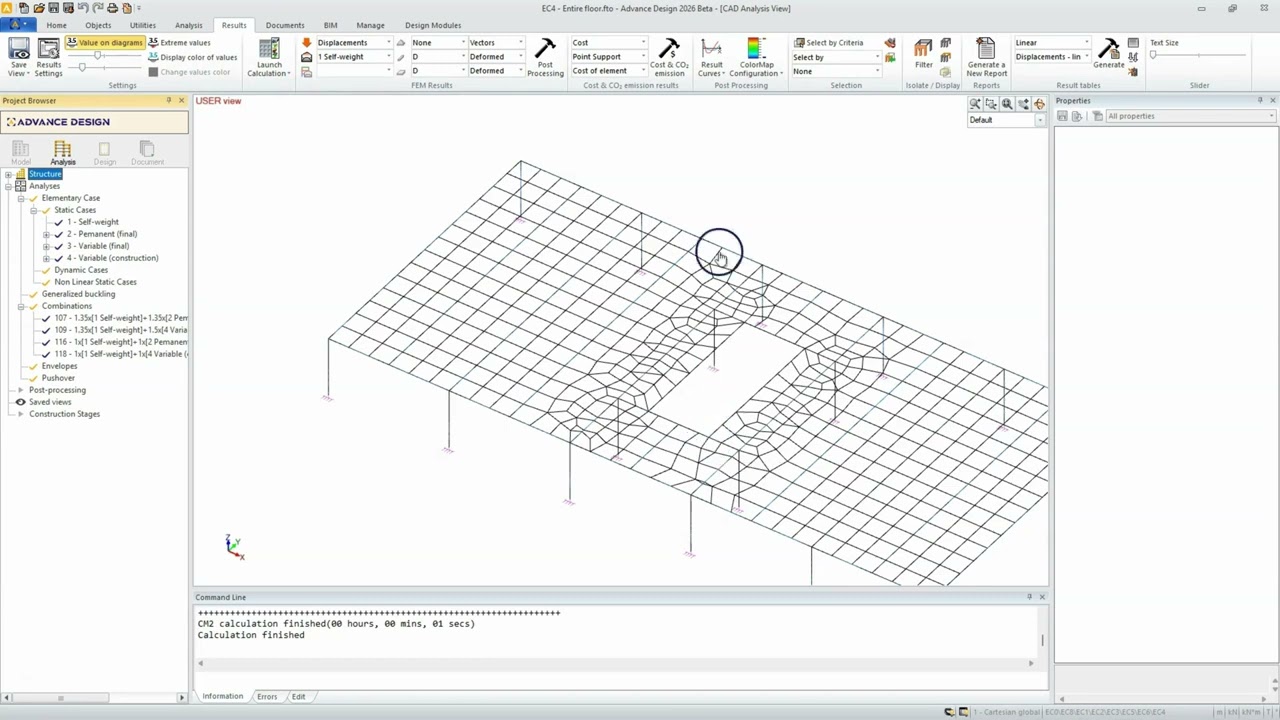The image size is (1280, 720).
Task: Click the orange arrow result type icon
Action: [306, 43]
